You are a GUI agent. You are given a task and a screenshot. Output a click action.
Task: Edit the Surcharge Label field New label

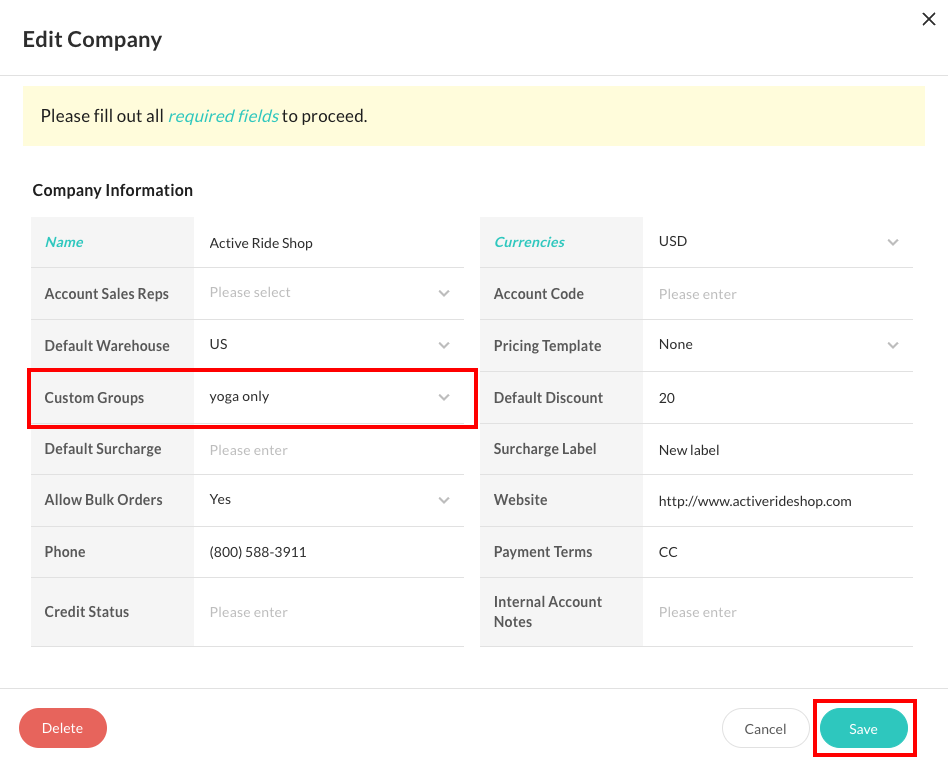(778, 450)
